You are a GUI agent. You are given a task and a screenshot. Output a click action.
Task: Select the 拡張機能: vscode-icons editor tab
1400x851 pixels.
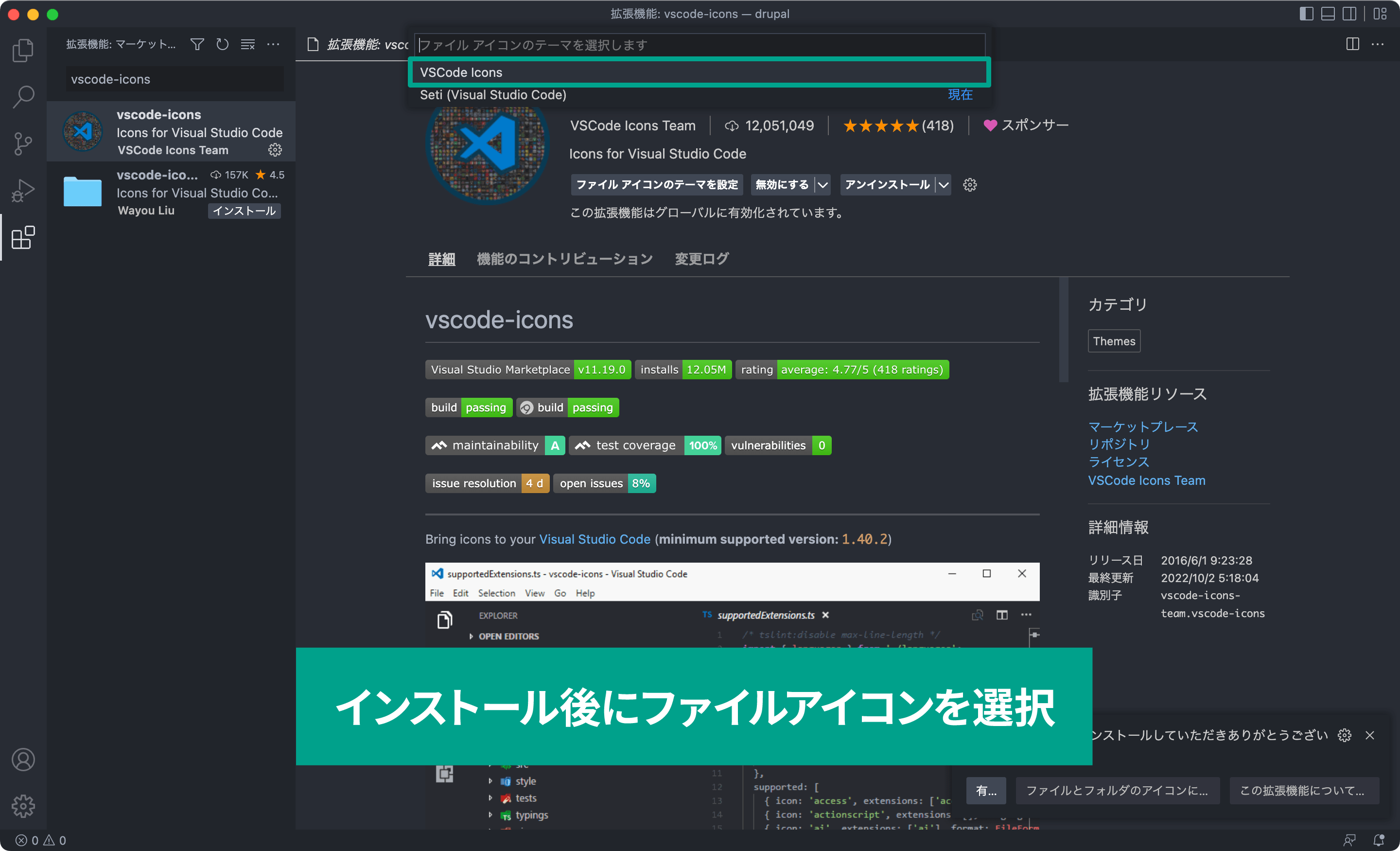[x=357, y=44]
